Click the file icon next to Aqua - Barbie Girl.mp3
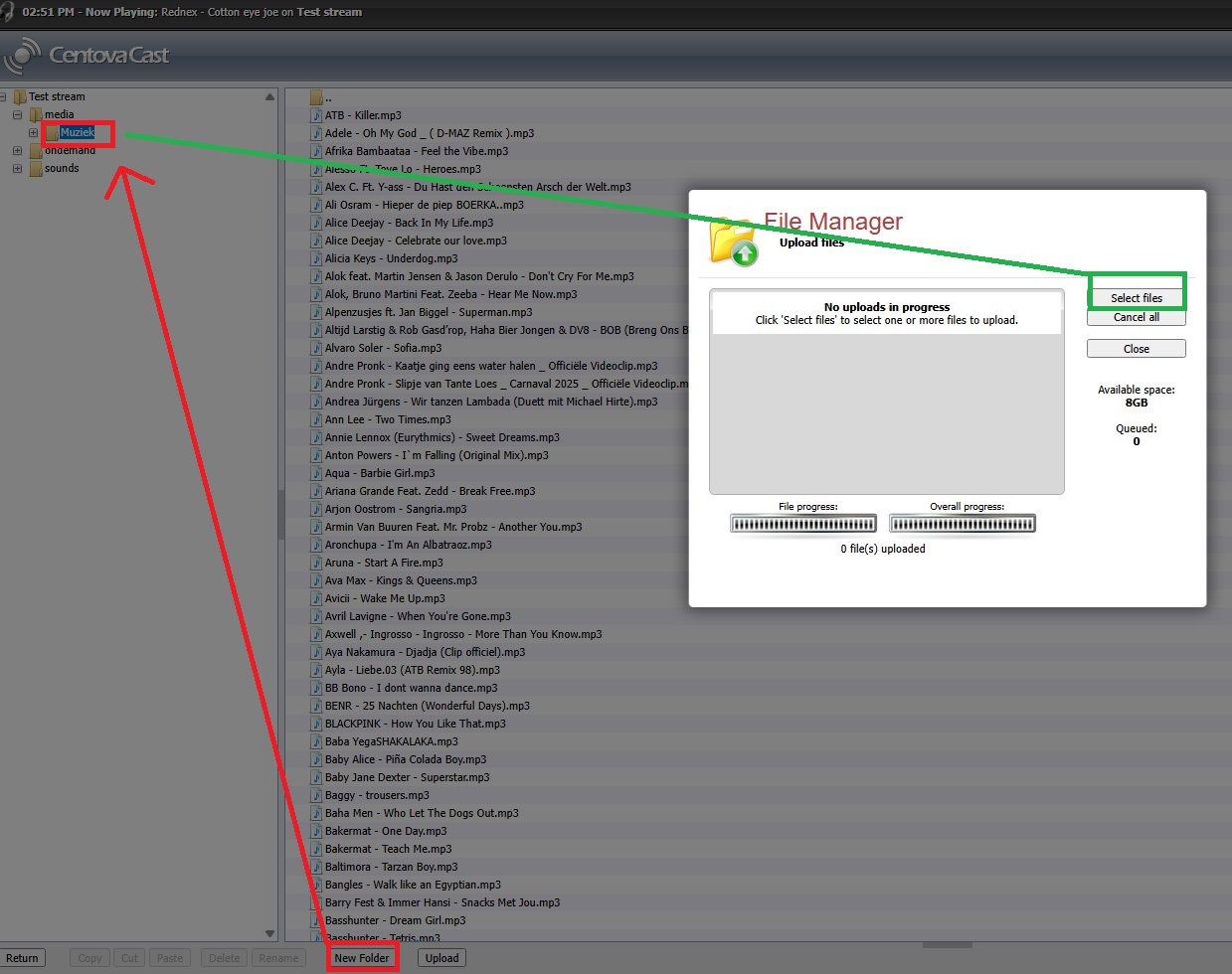The image size is (1232, 974). click(x=316, y=473)
